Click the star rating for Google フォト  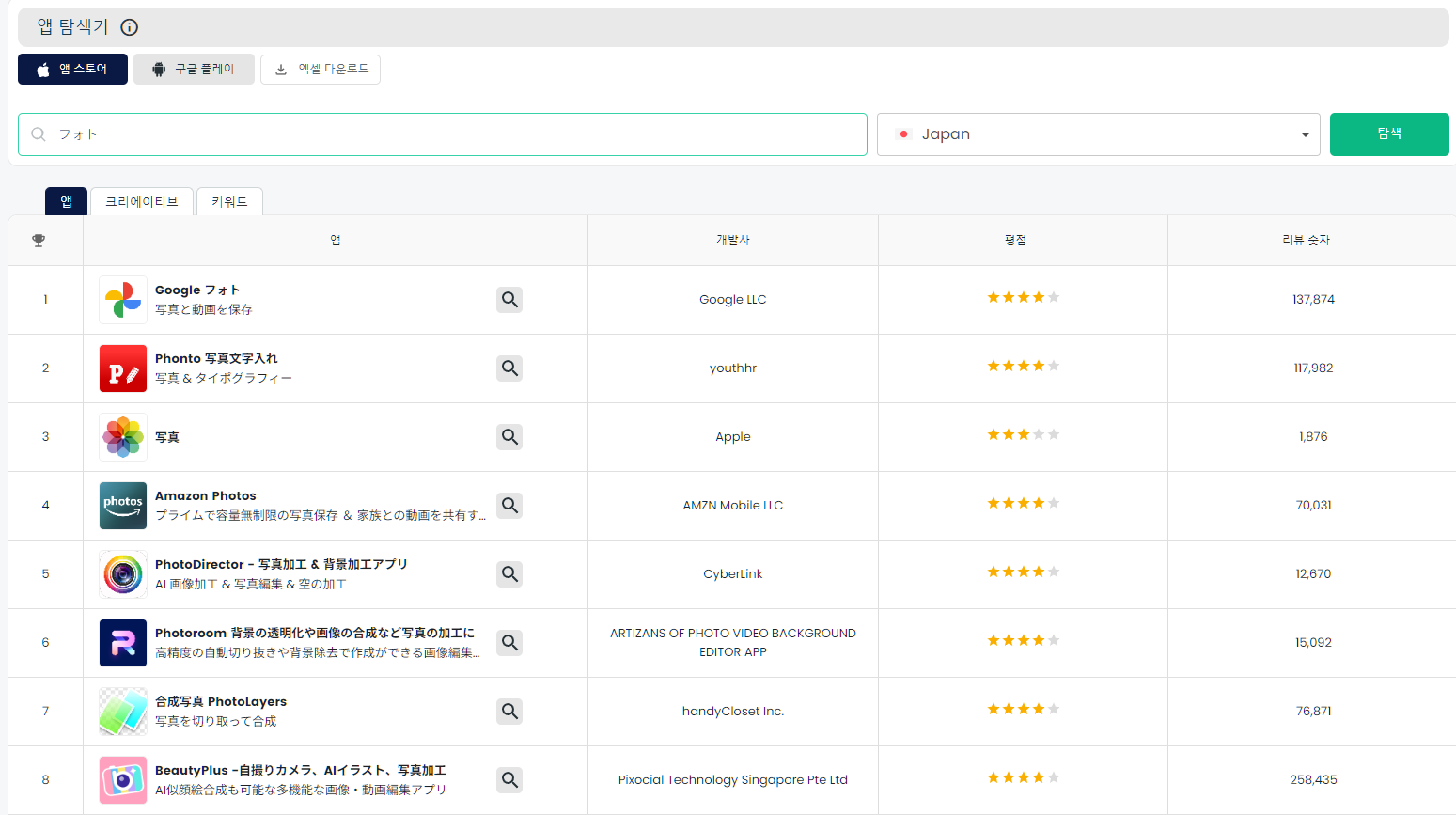pyautogui.click(x=1024, y=297)
